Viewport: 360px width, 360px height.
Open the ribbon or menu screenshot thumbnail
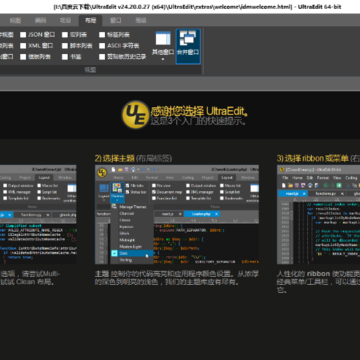point(318,214)
